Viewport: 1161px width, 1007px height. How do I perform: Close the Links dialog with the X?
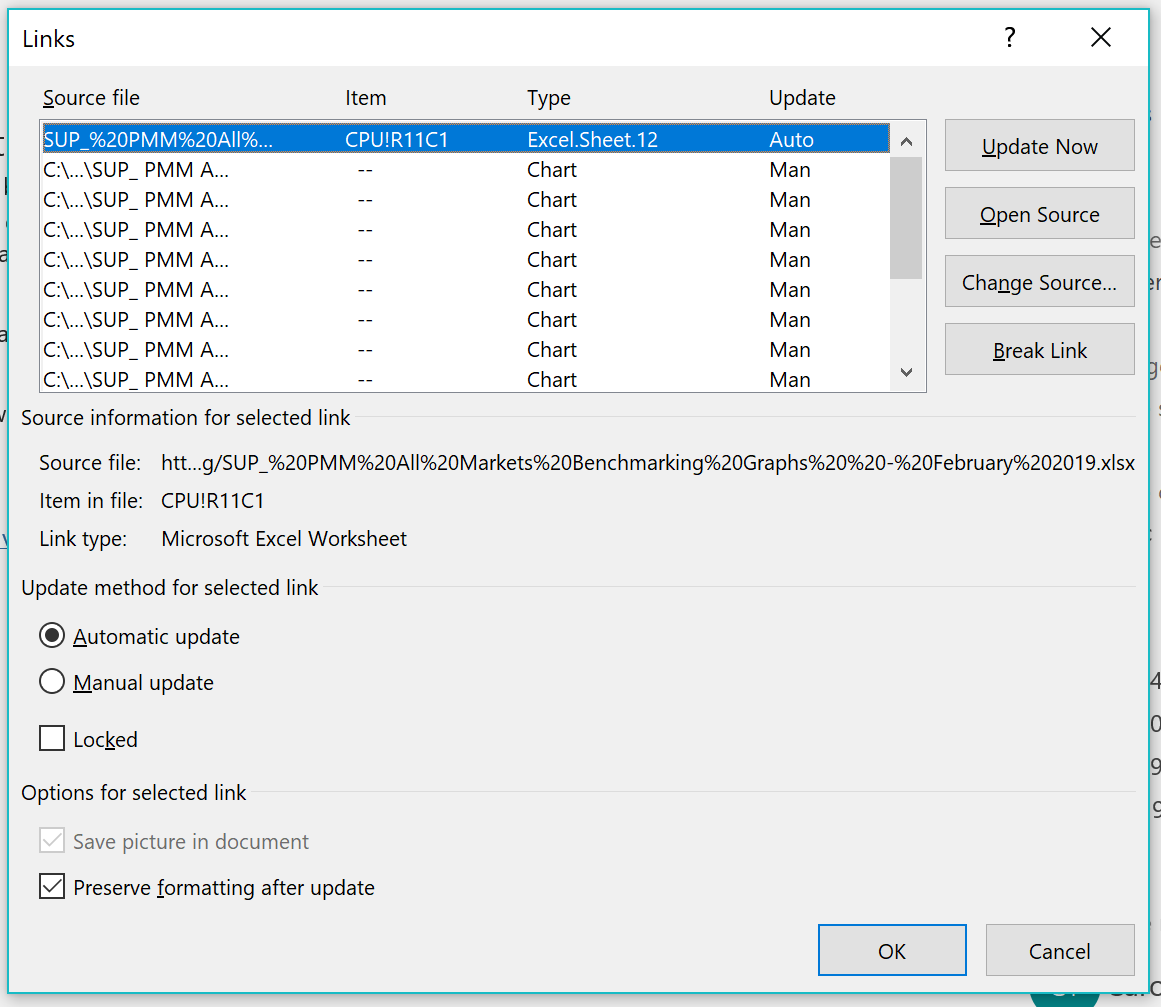pos(1100,38)
